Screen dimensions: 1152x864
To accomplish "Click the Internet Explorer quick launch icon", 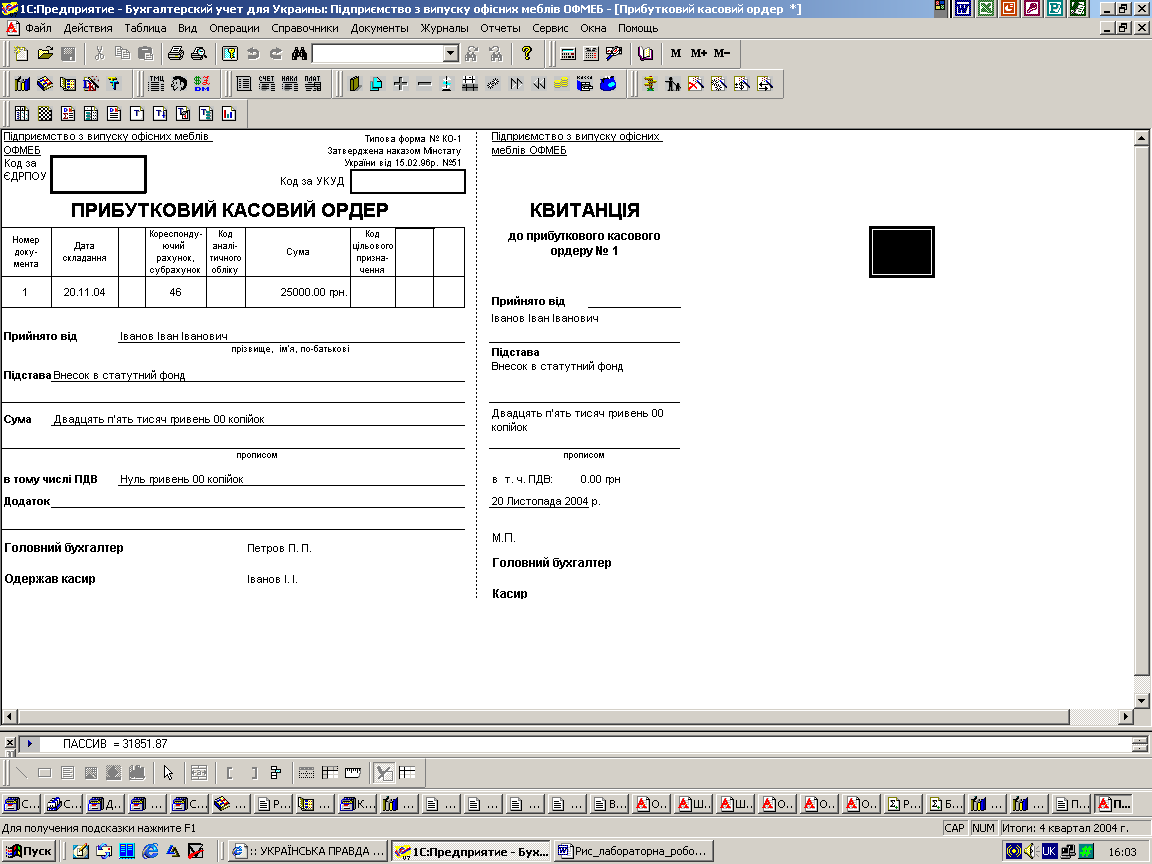I will click(x=150, y=851).
